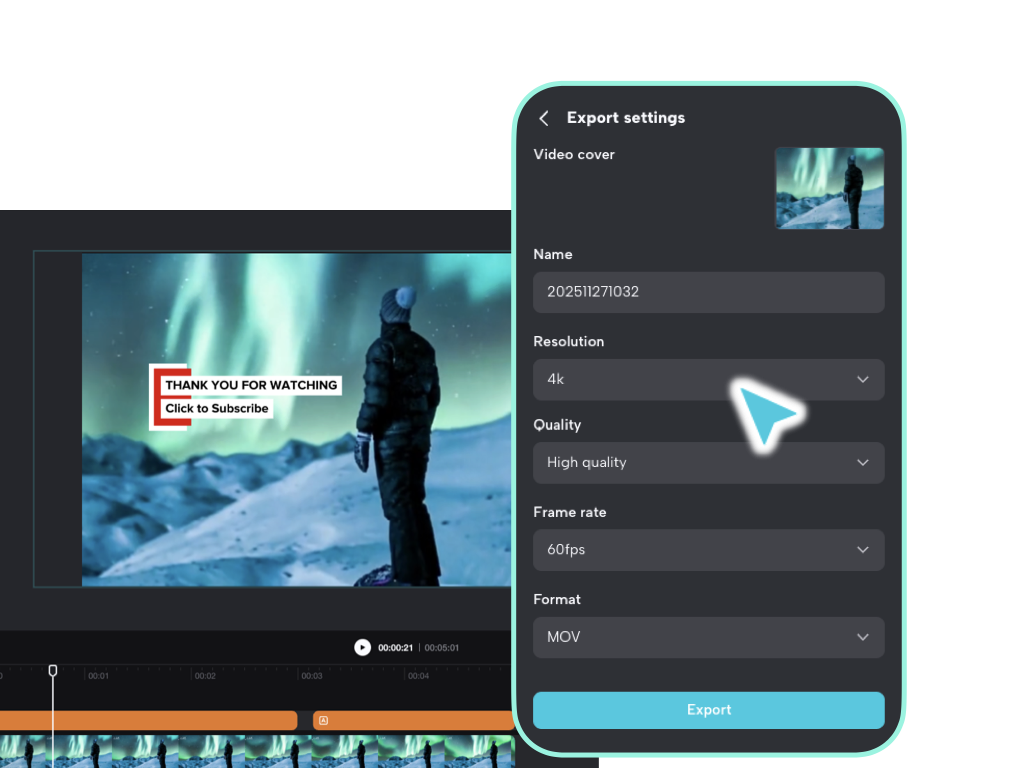Image resolution: width=1024 pixels, height=768 pixels.
Task: Select the first orange subtitle clip
Action: [150, 720]
